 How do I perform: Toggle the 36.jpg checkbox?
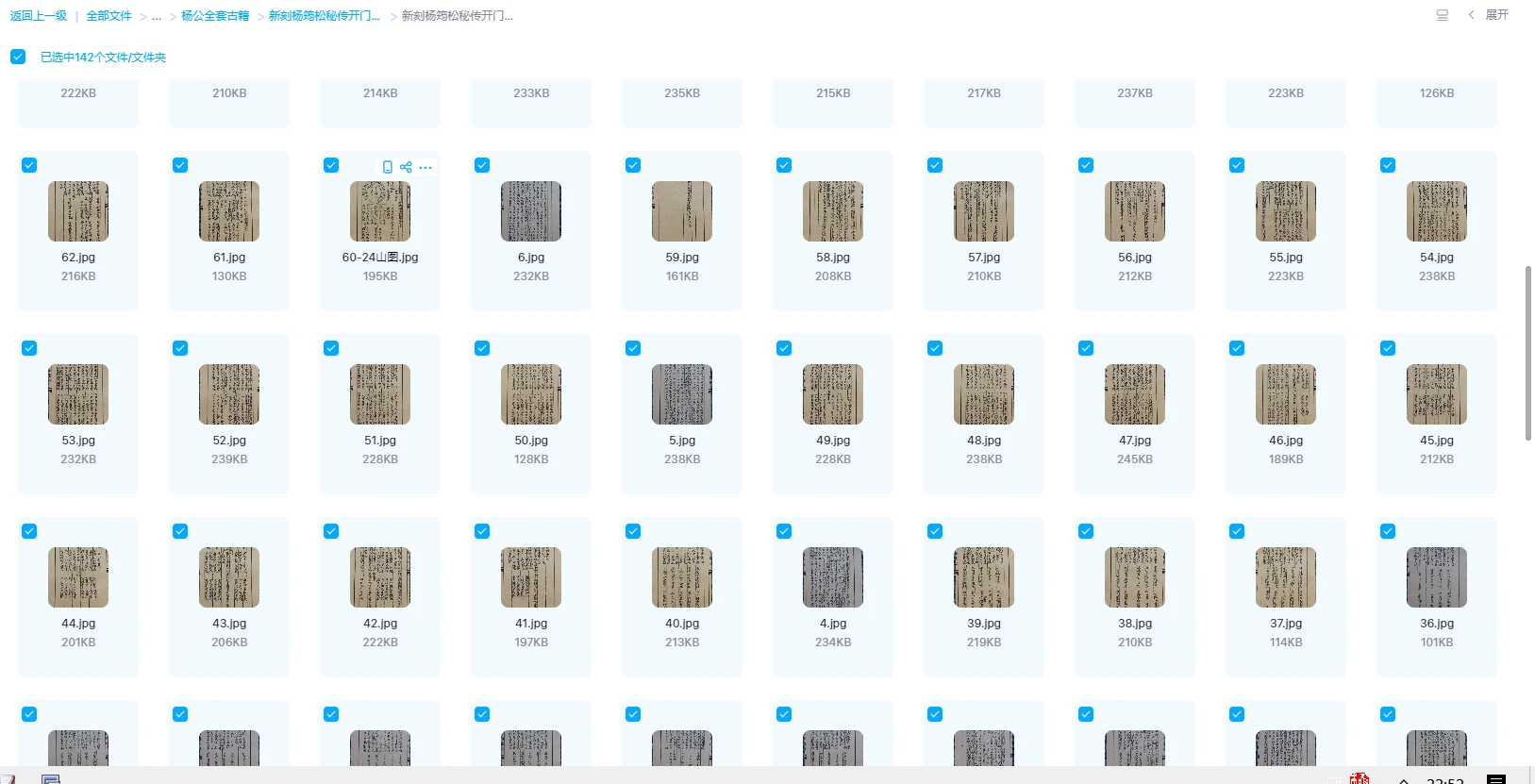pyautogui.click(x=1388, y=531)
